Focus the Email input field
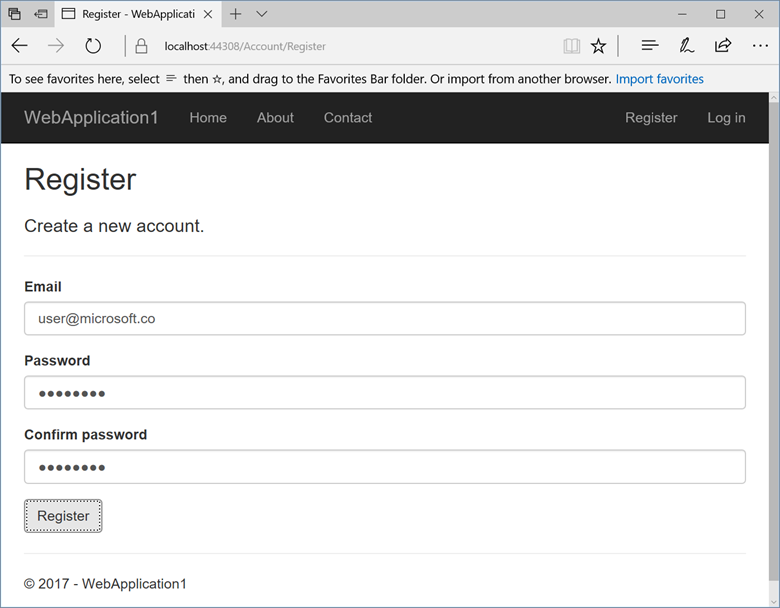This screenshot has height=608, width=780. [x=385, y=319]
